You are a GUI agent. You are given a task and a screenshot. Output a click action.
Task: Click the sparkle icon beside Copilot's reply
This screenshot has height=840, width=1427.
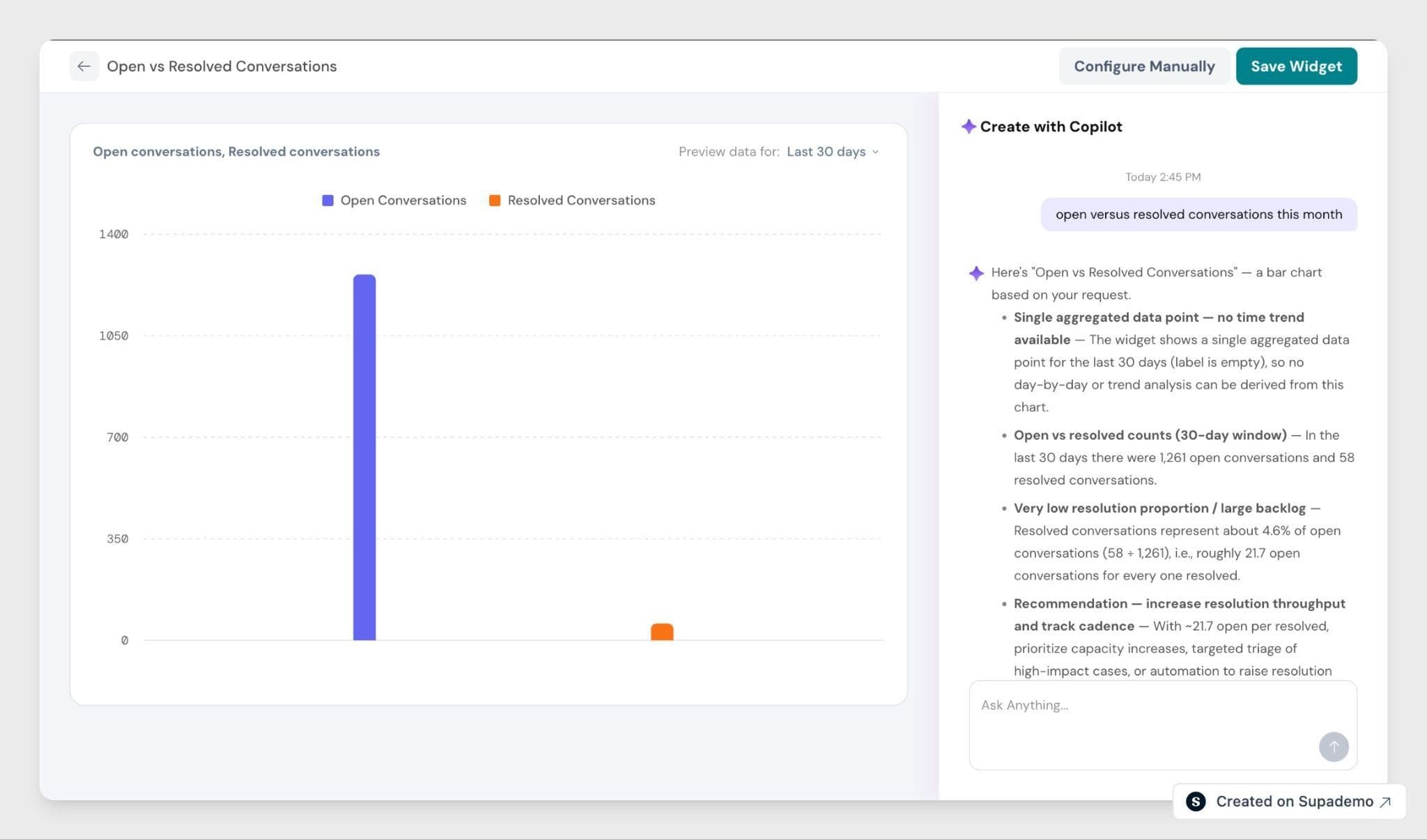tap(976, 273)
